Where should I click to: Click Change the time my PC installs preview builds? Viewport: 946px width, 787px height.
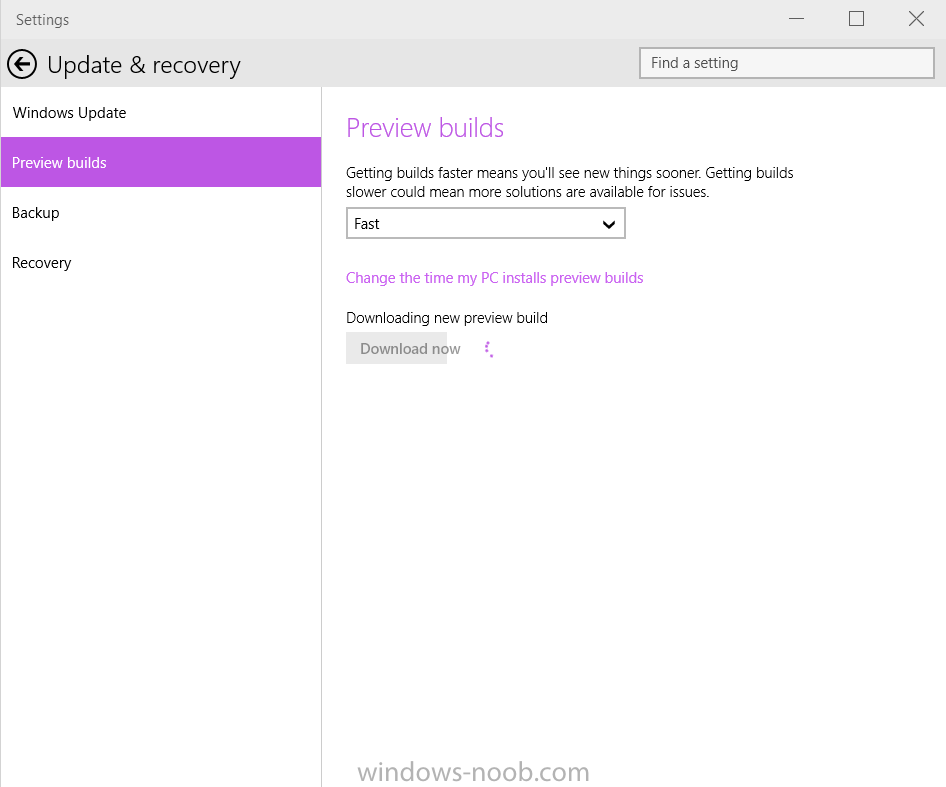(x=494, y=278)
